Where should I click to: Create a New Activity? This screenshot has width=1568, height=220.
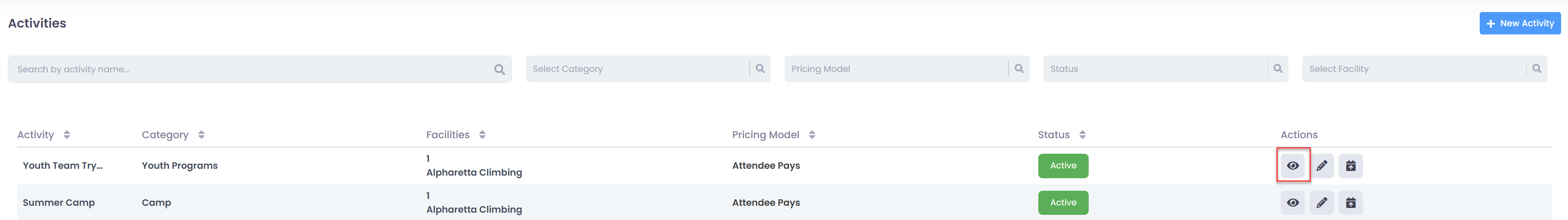1520,23
